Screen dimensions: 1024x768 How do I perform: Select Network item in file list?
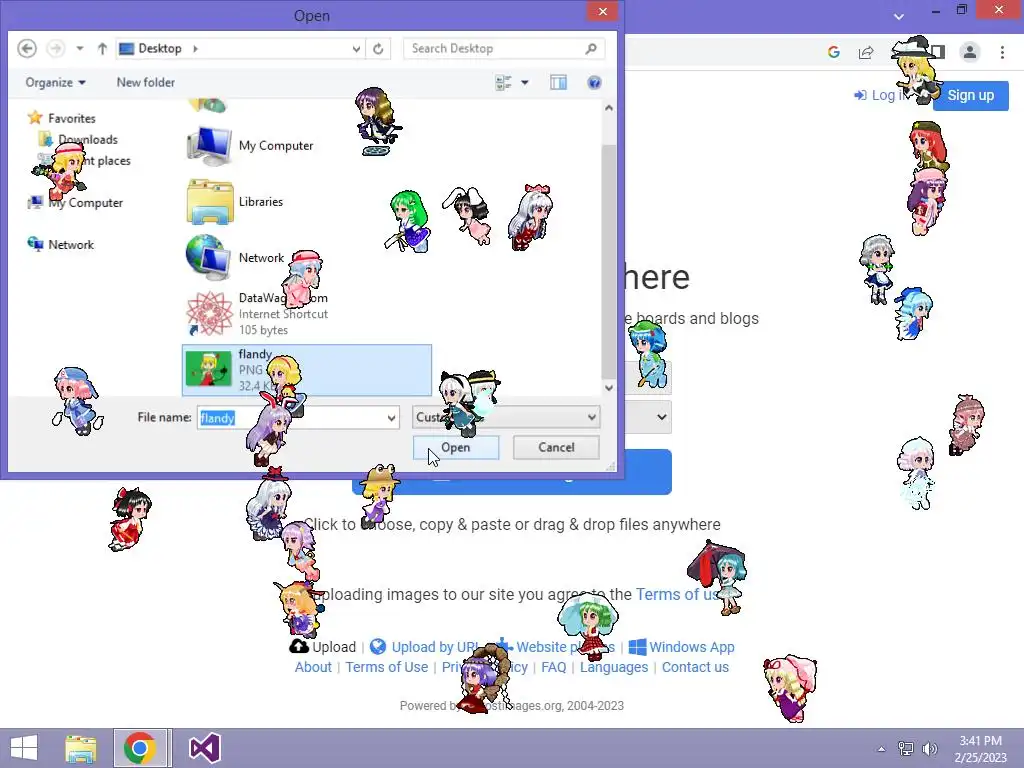point(235,257)
